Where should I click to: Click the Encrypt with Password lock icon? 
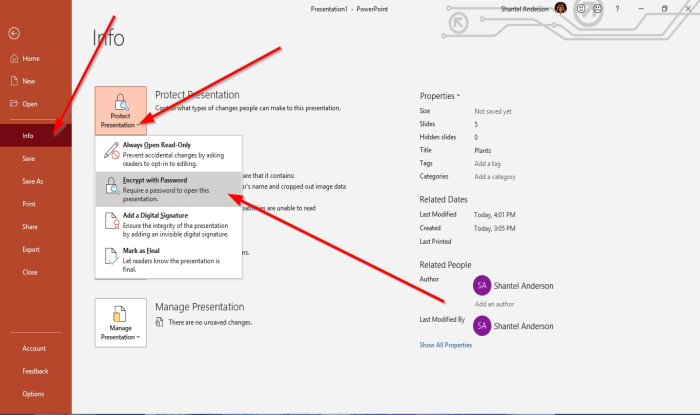tap(112, 186)
